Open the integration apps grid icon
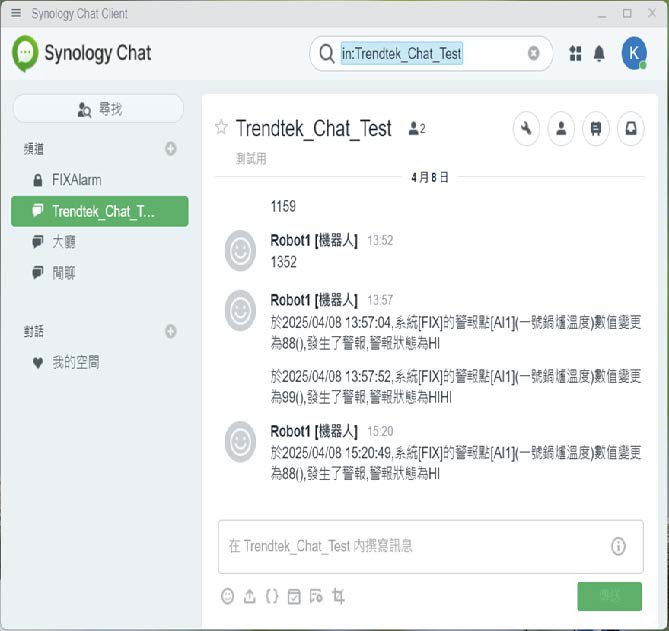The image size is (669, 631). [x=575, y=53]
